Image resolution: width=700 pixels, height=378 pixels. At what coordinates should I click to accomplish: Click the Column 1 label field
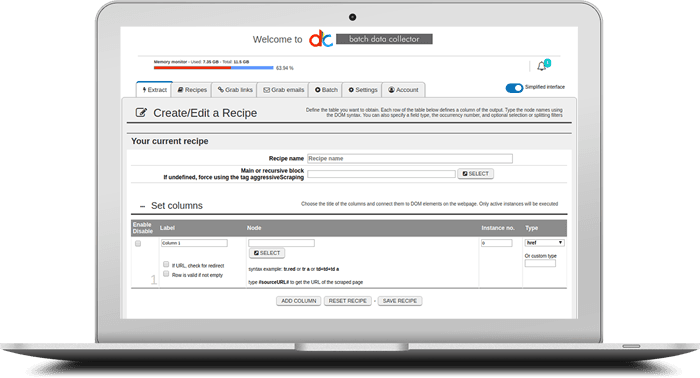tap(194, 243)
